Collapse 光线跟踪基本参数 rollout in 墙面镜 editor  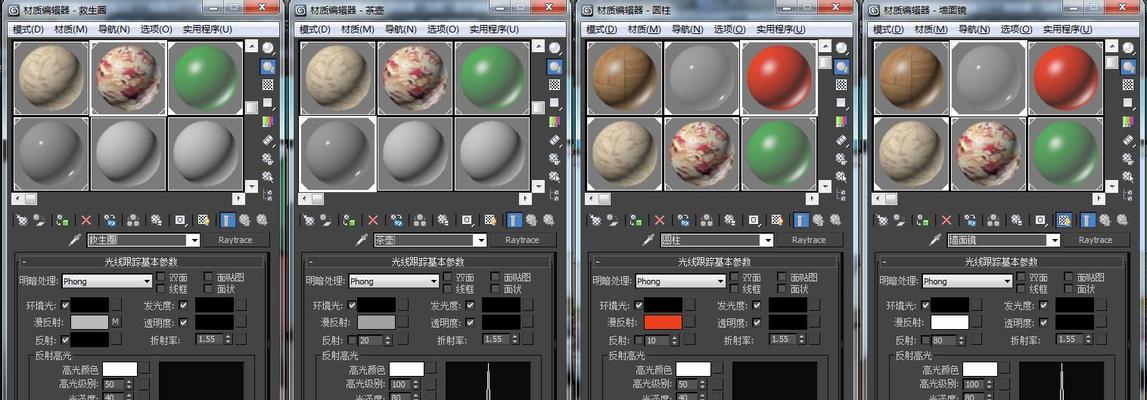pos(1001,261)
